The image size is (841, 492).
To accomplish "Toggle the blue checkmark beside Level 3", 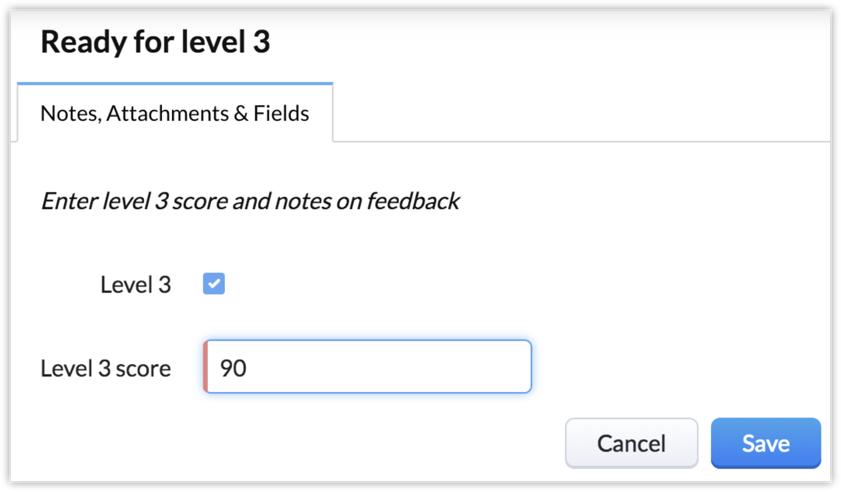I will tap(214, 285).
